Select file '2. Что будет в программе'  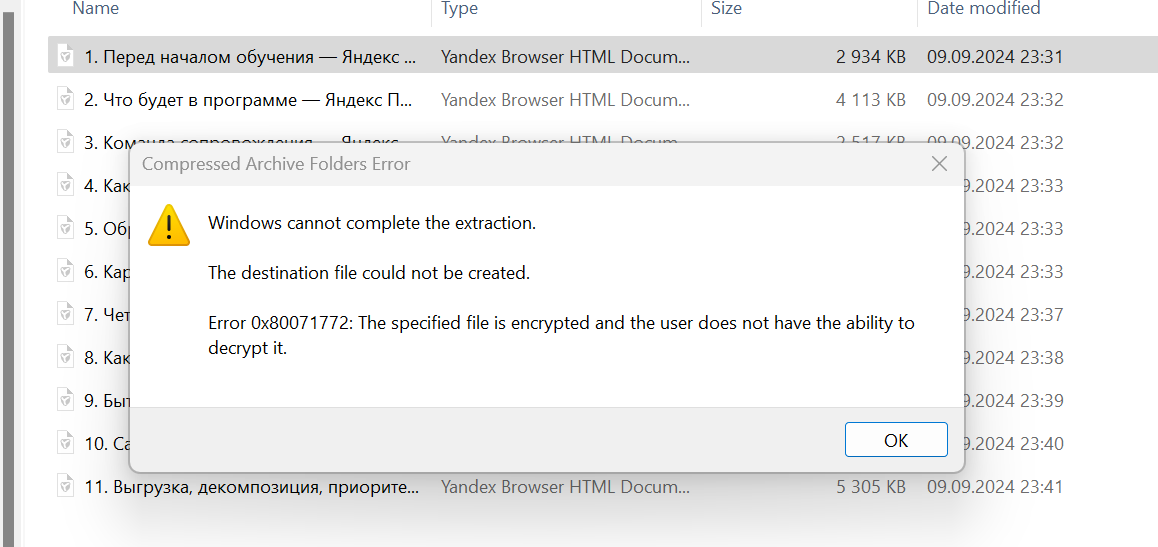[x=250, y=100]
